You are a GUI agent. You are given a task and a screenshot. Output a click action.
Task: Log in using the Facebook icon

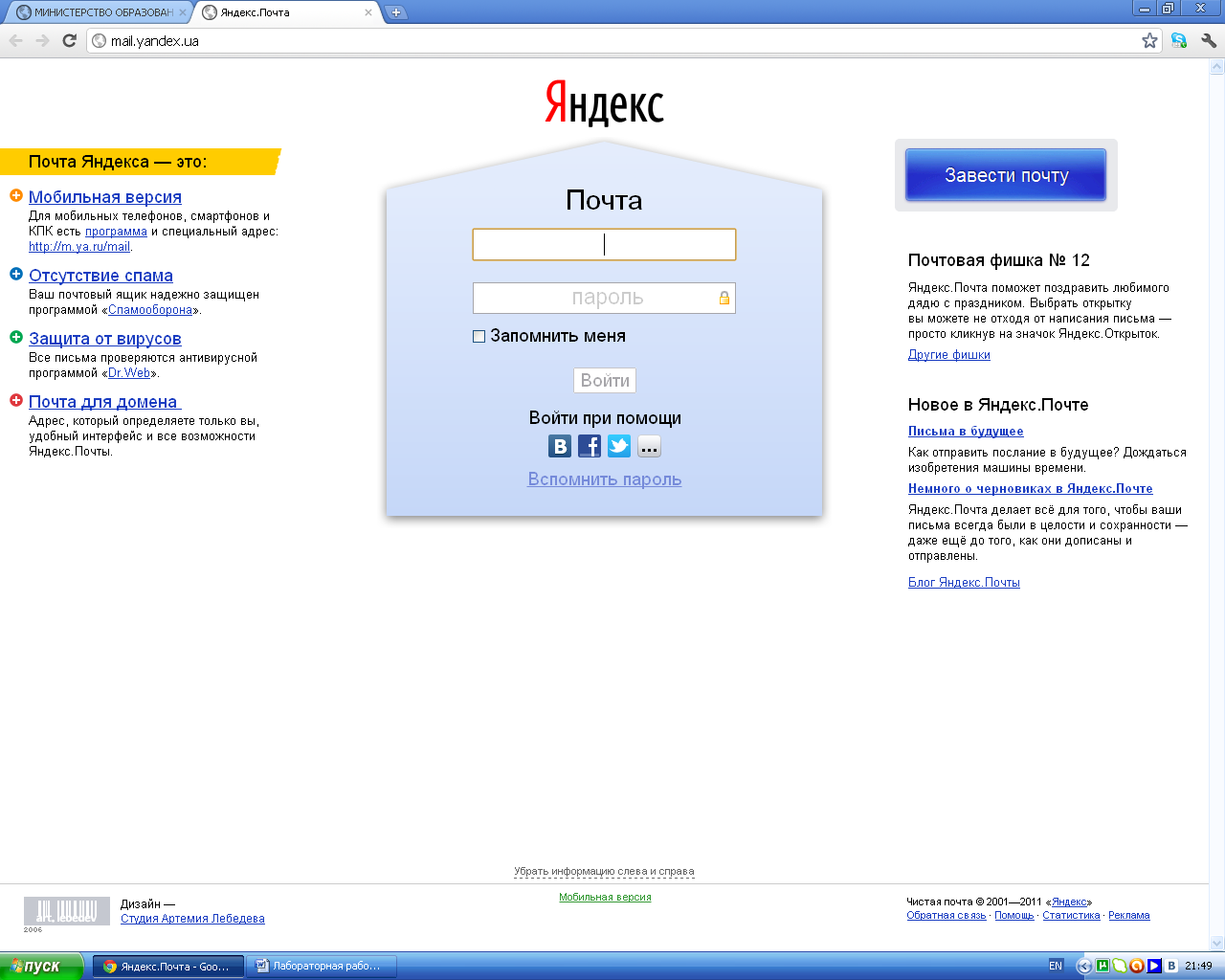click(590, 446)
